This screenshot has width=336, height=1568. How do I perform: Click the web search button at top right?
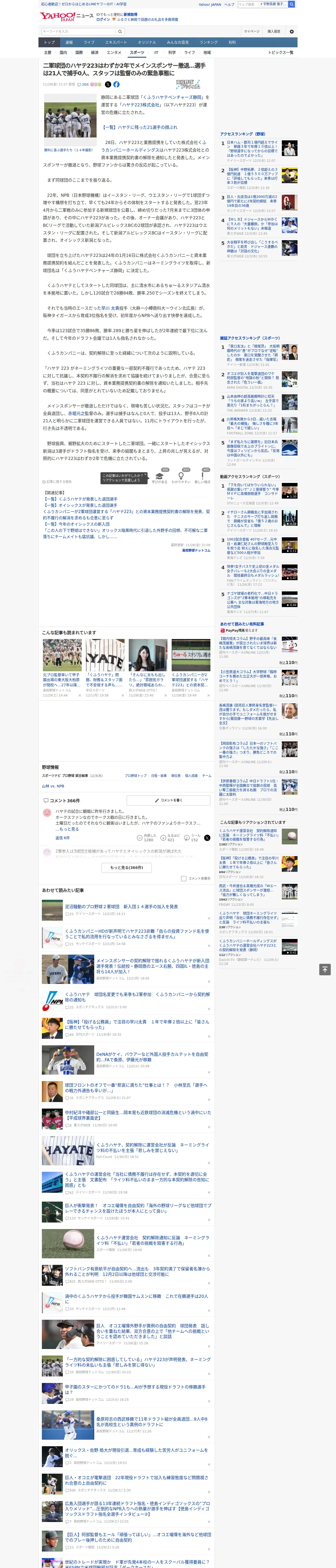point(292,4)
